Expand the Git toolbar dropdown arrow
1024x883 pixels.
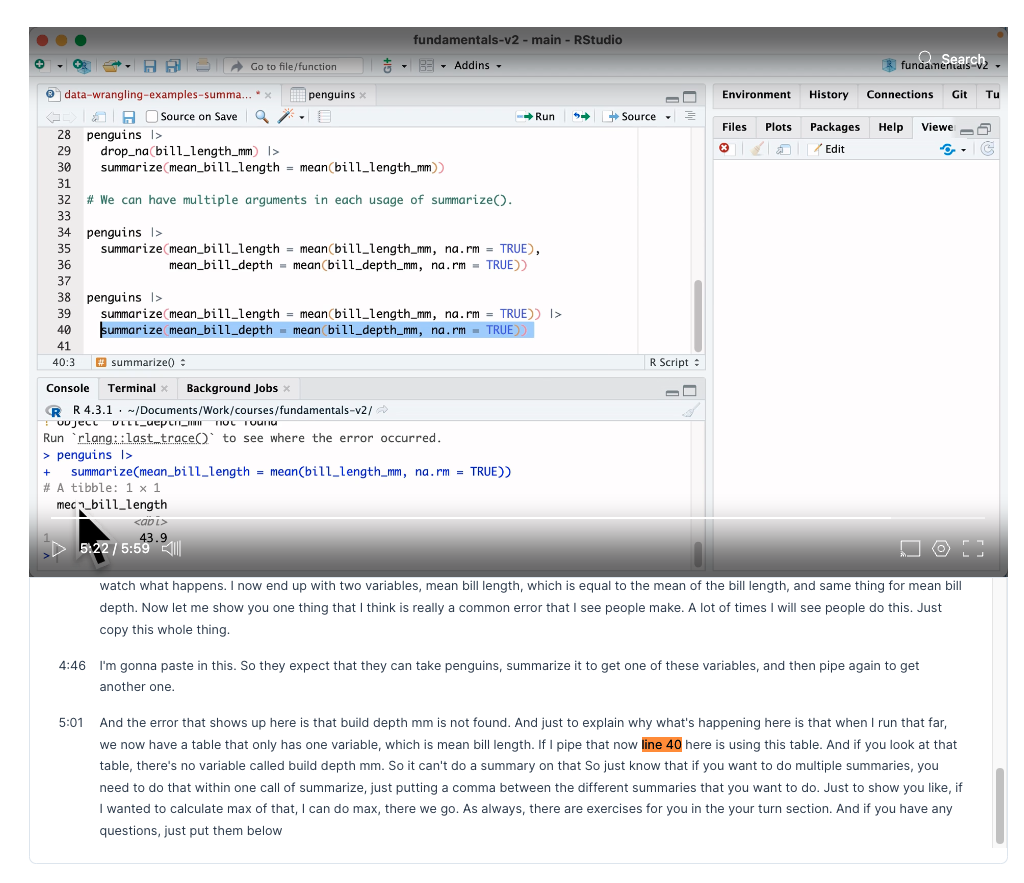(x=404, y=66)
